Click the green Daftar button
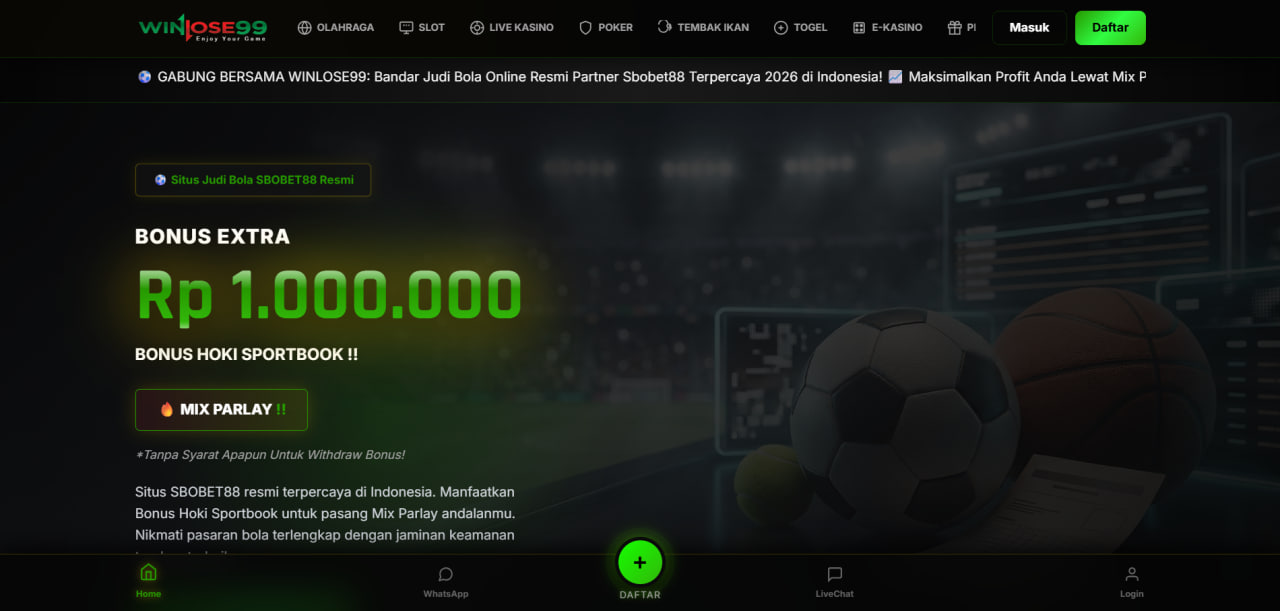The width and height of the screenshot is (1280, 611). pos(1110,28)
